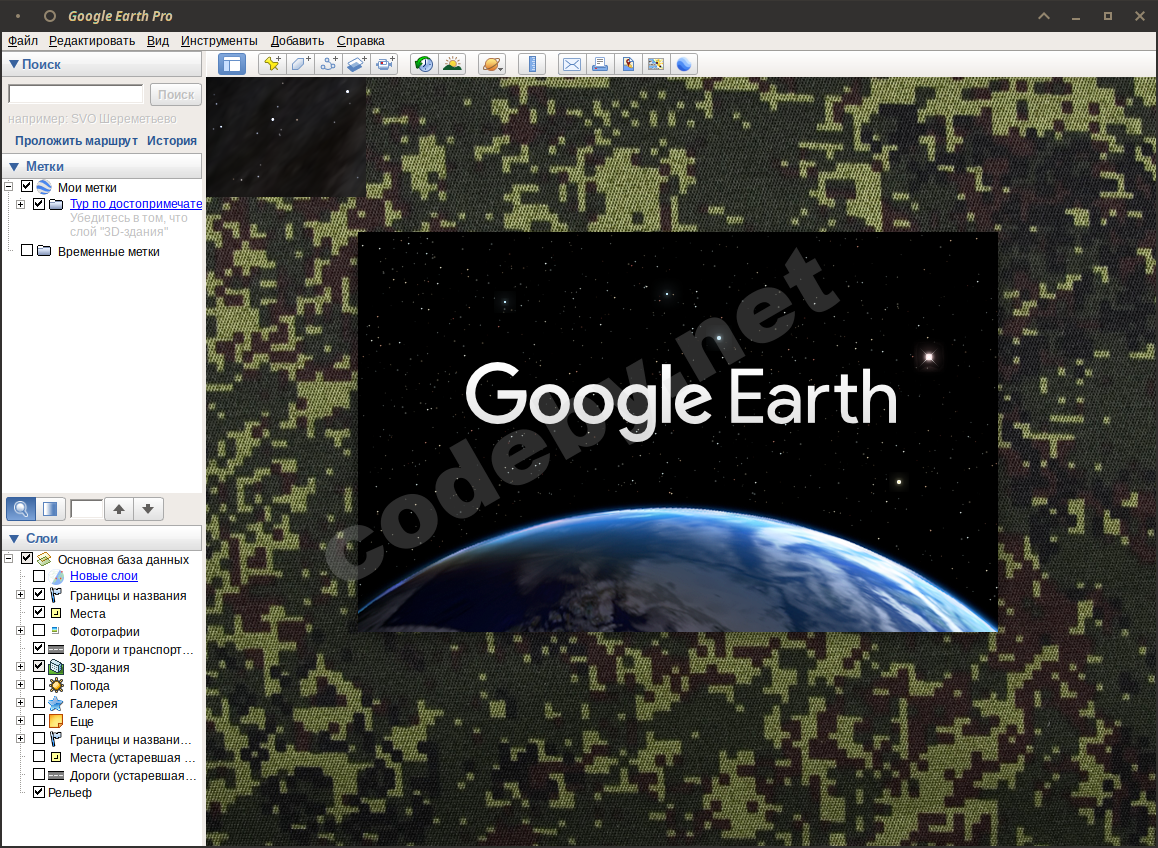Click the magnifier search button in Places panel
The height and width of the screenshot is (848, 1158).
point(21,509)
